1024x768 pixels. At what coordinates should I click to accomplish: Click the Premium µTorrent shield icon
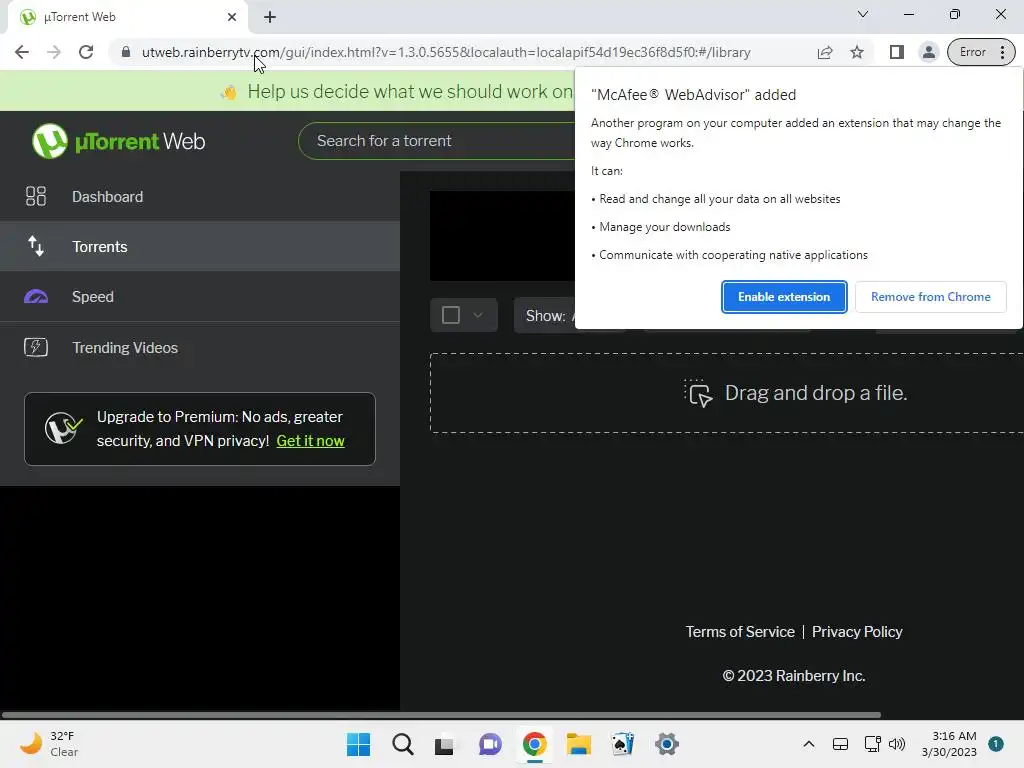point(63,428)
